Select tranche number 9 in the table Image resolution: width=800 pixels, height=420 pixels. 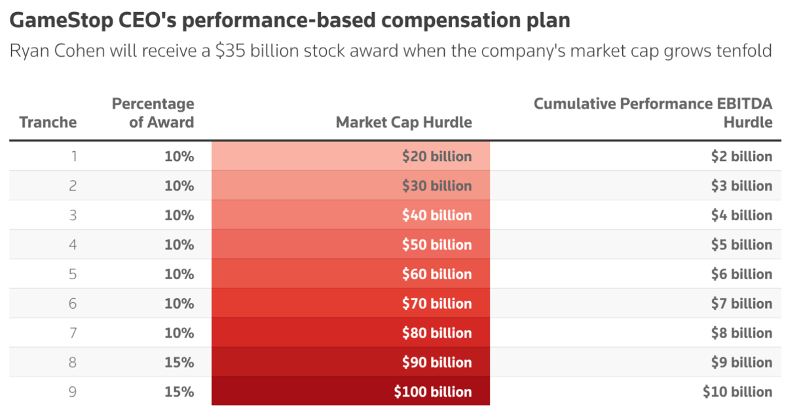click(x=72, y=391)
